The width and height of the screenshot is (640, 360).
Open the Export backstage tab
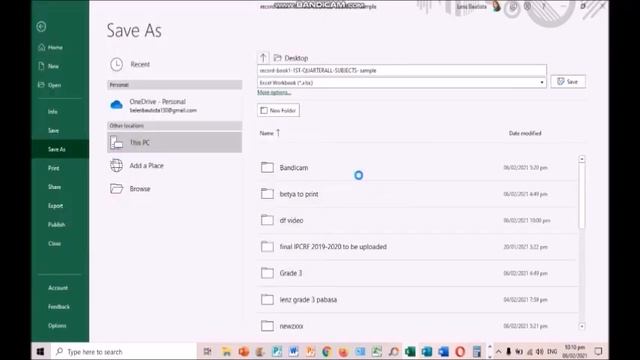point(60,206)
